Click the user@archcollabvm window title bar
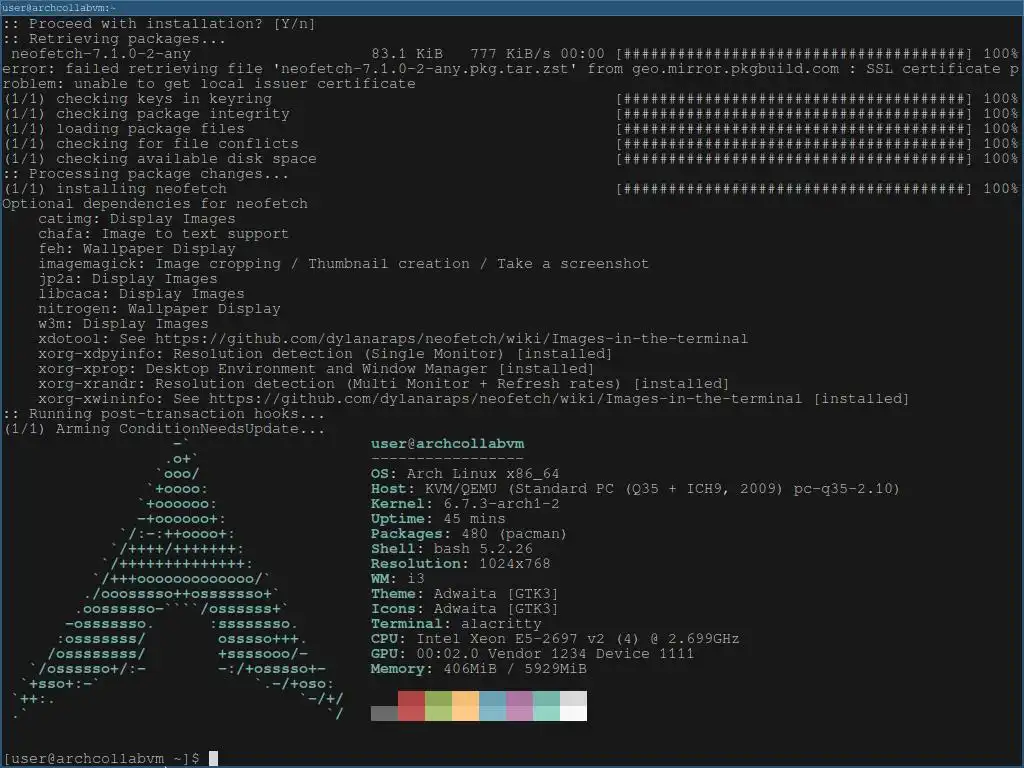This screenshot has height=768, width=1024. (x=512, y=8)
